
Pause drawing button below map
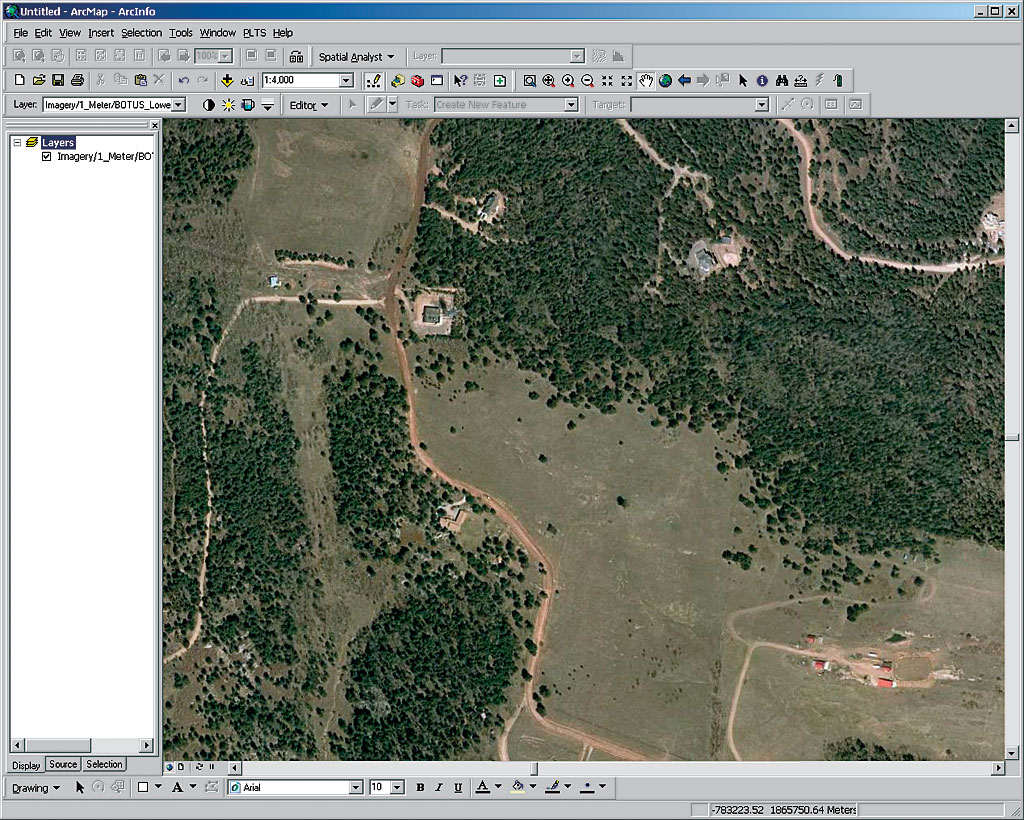[212, 767]
